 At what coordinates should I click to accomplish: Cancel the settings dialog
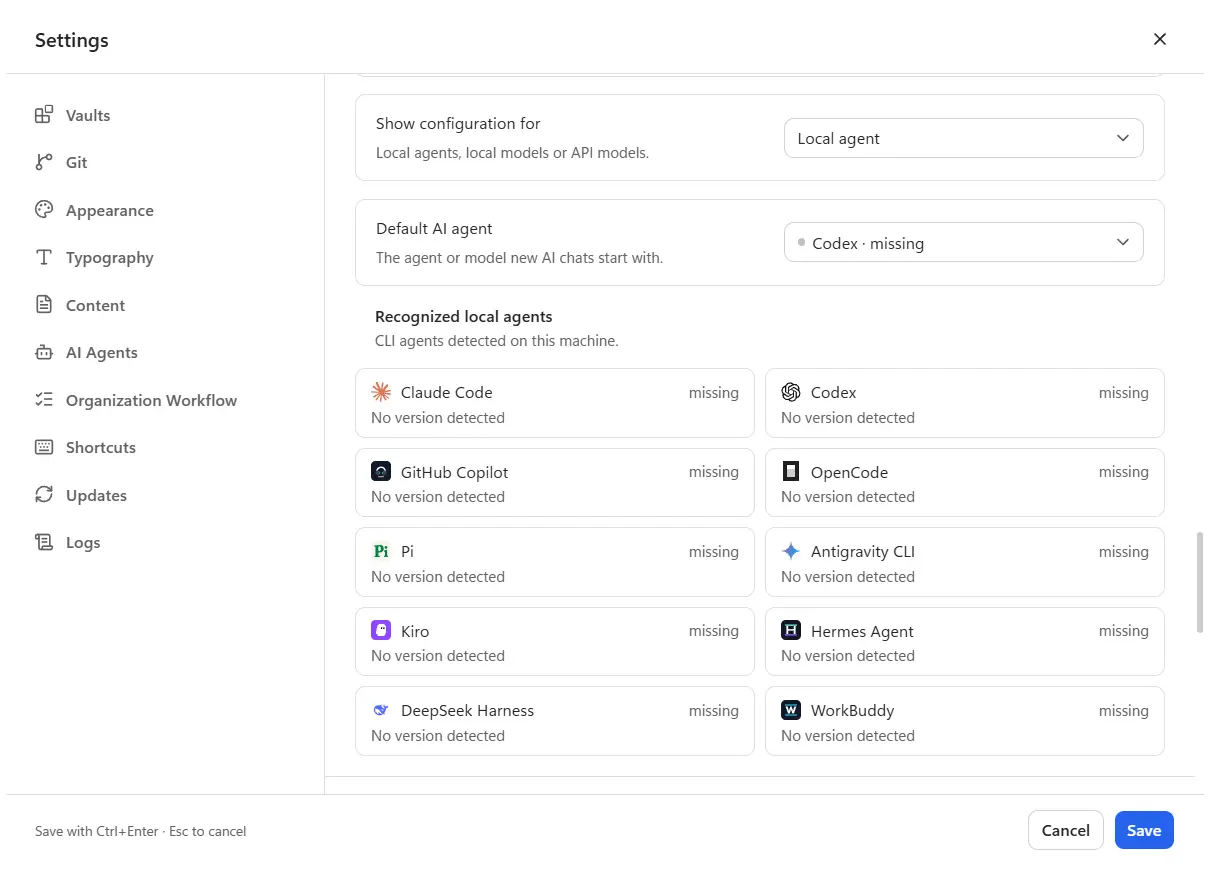tap(1065, 830)
